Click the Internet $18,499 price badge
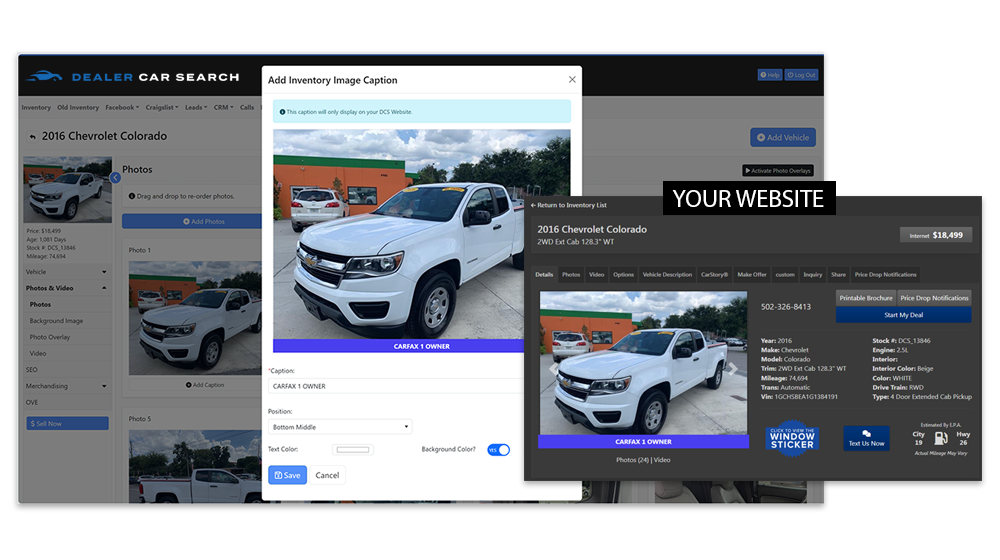This screenshot has width=1000, height=560. [936, 235]
